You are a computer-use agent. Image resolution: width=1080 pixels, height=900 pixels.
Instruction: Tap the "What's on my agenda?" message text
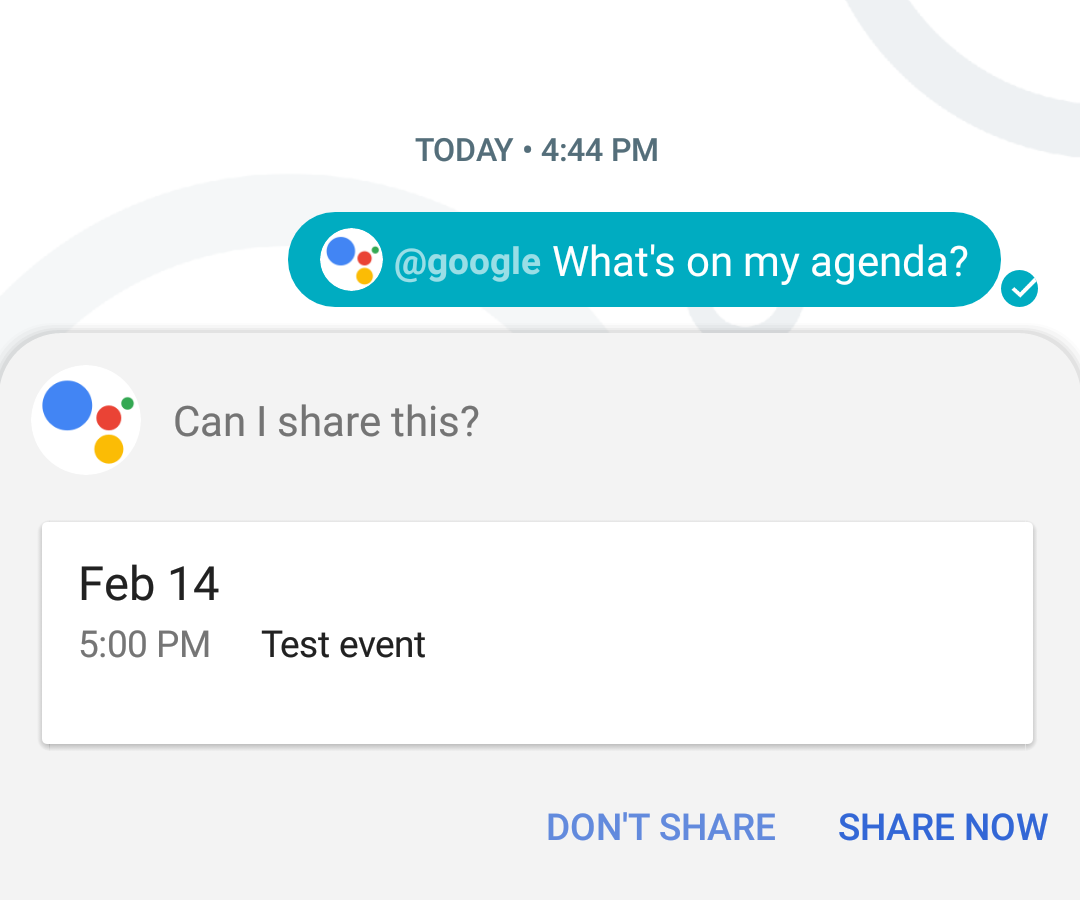pyautogui.click(x=760, y=262)
